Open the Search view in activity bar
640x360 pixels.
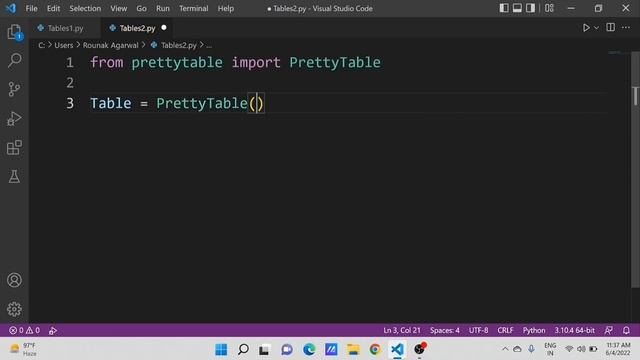point(14,60)
